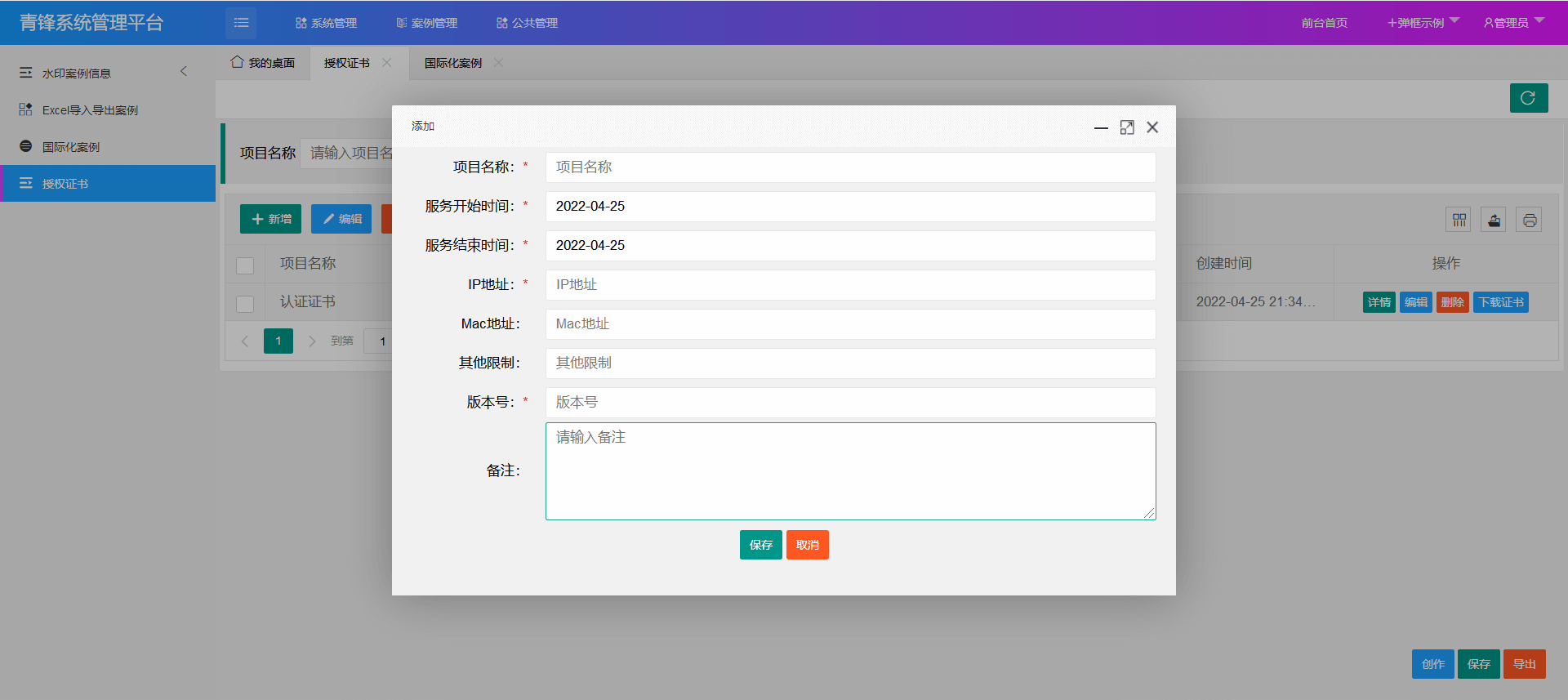
Task: Click the table export icon
Action: (x=1494, y=220)
